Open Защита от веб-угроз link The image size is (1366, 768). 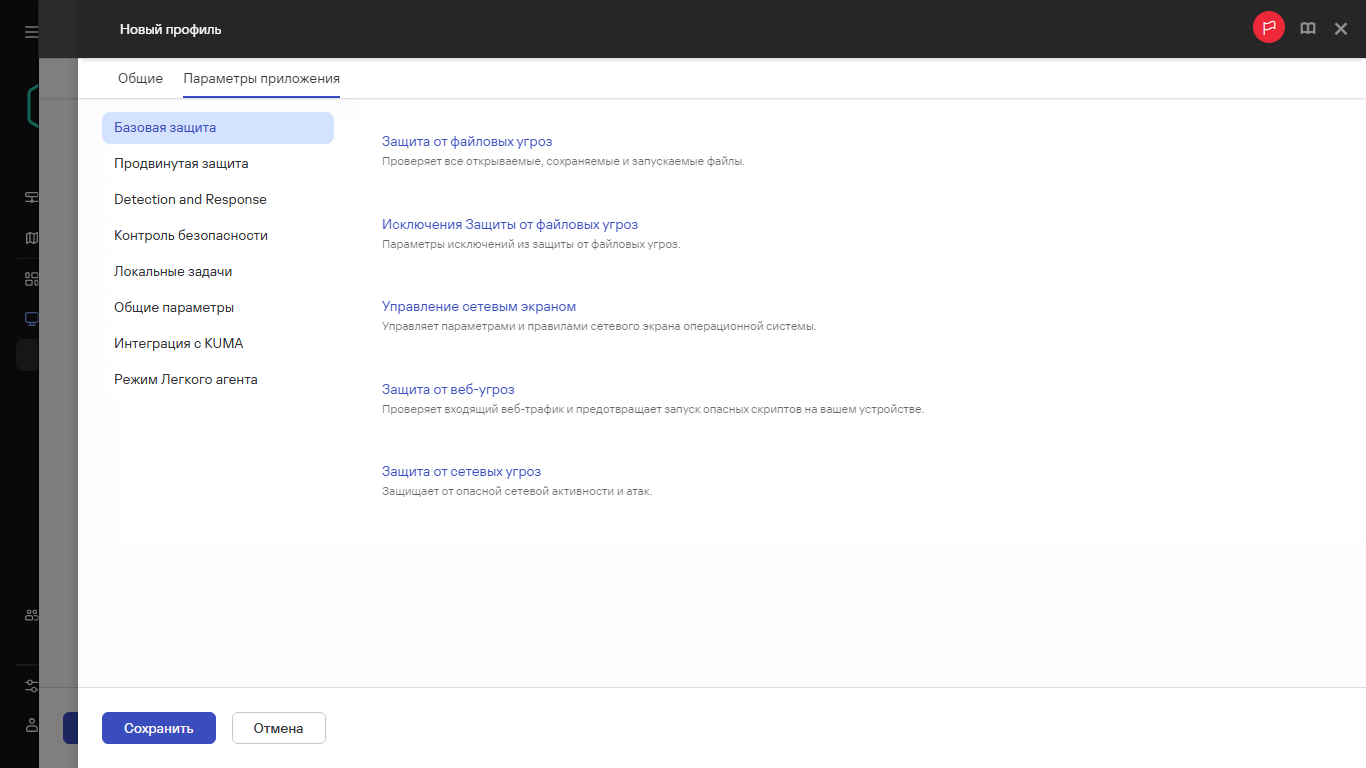tap(448, 389)
